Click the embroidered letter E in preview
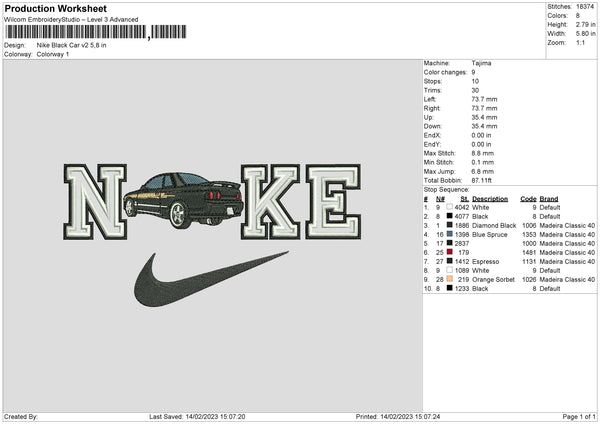600x424 pixels. click(333, 202)
